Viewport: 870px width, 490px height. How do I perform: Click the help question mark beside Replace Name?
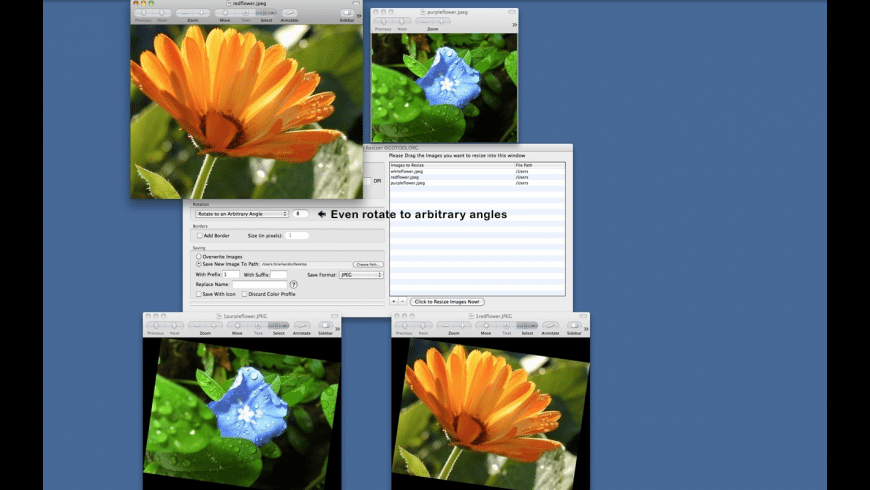point(293,285)
